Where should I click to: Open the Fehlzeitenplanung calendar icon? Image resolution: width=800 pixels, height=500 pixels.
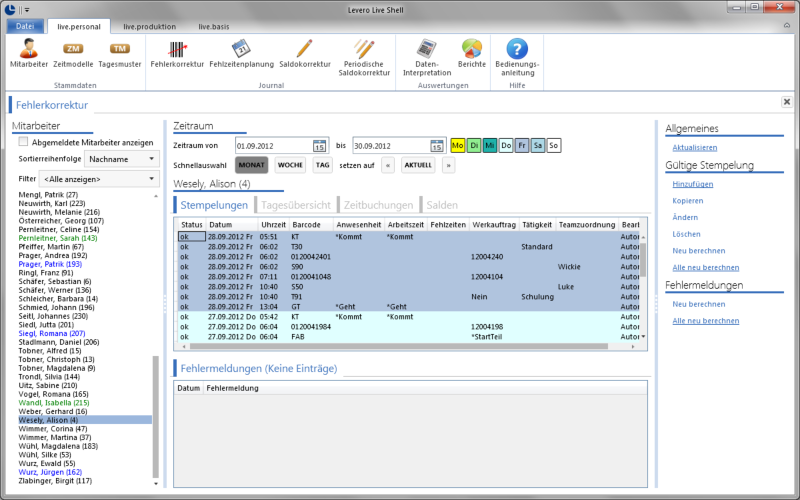pyautogui.click(x=241, y=48)
